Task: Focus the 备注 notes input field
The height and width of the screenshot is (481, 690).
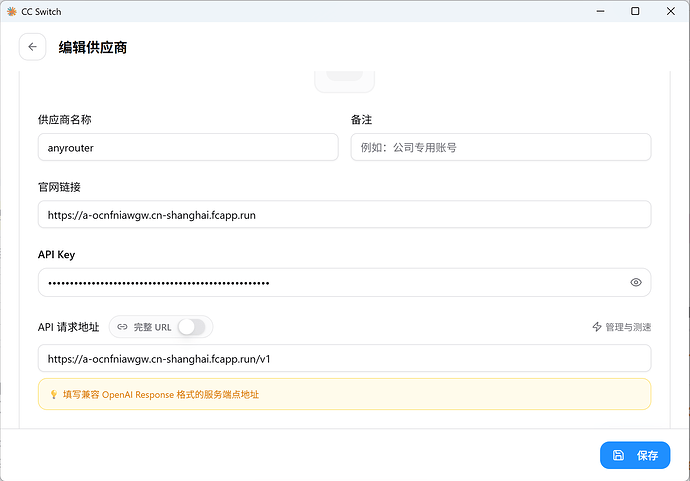Action: point(501,147)
